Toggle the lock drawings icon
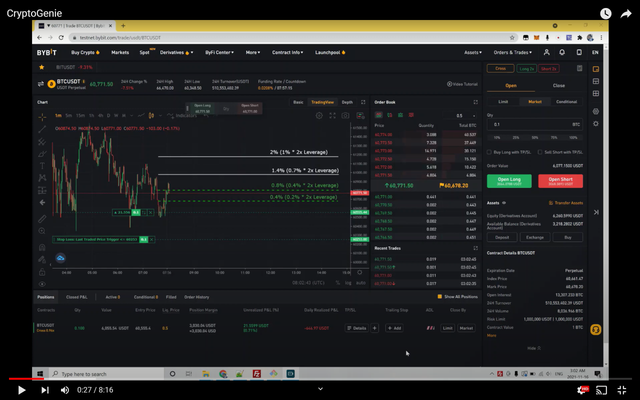This screenshot has width=640, height=400. click(x=42, y=272)
